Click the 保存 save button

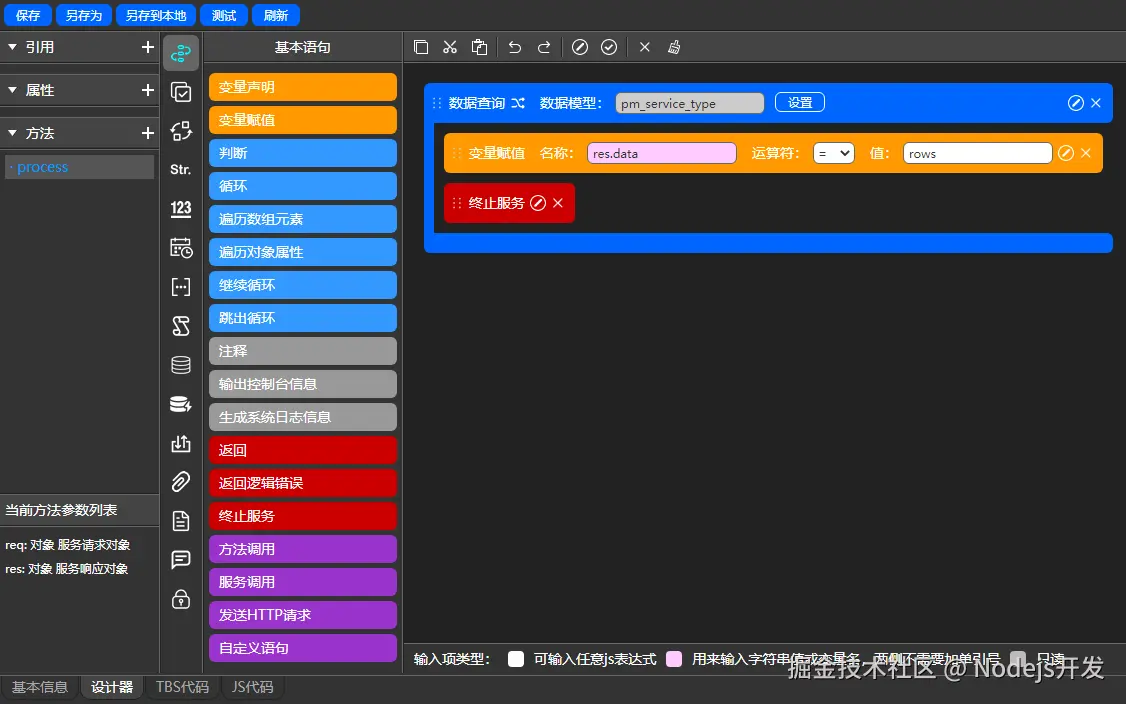click(x=27, y=15)
